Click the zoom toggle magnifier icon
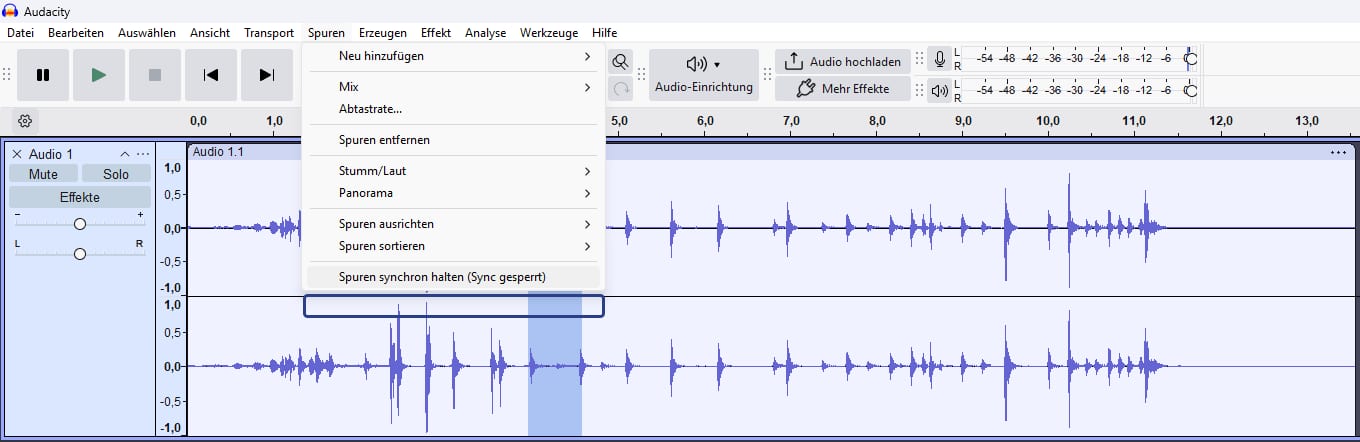This screenshot has height=442, width=1360. (x=621, y=61)
